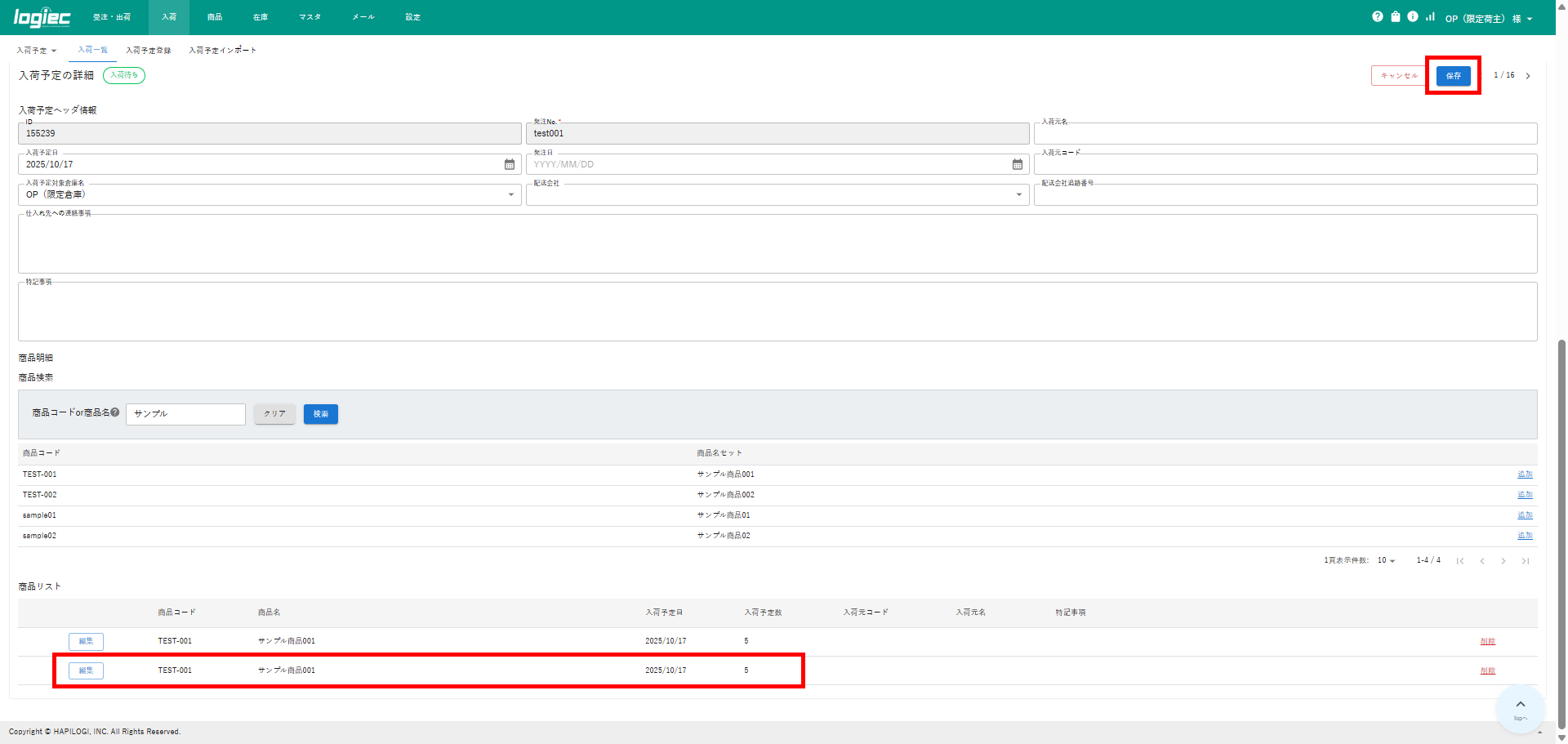Viewport: 1568px width, 744px height.
Task: Click the shopping bag icon in header
Action: pos(1396,16)
